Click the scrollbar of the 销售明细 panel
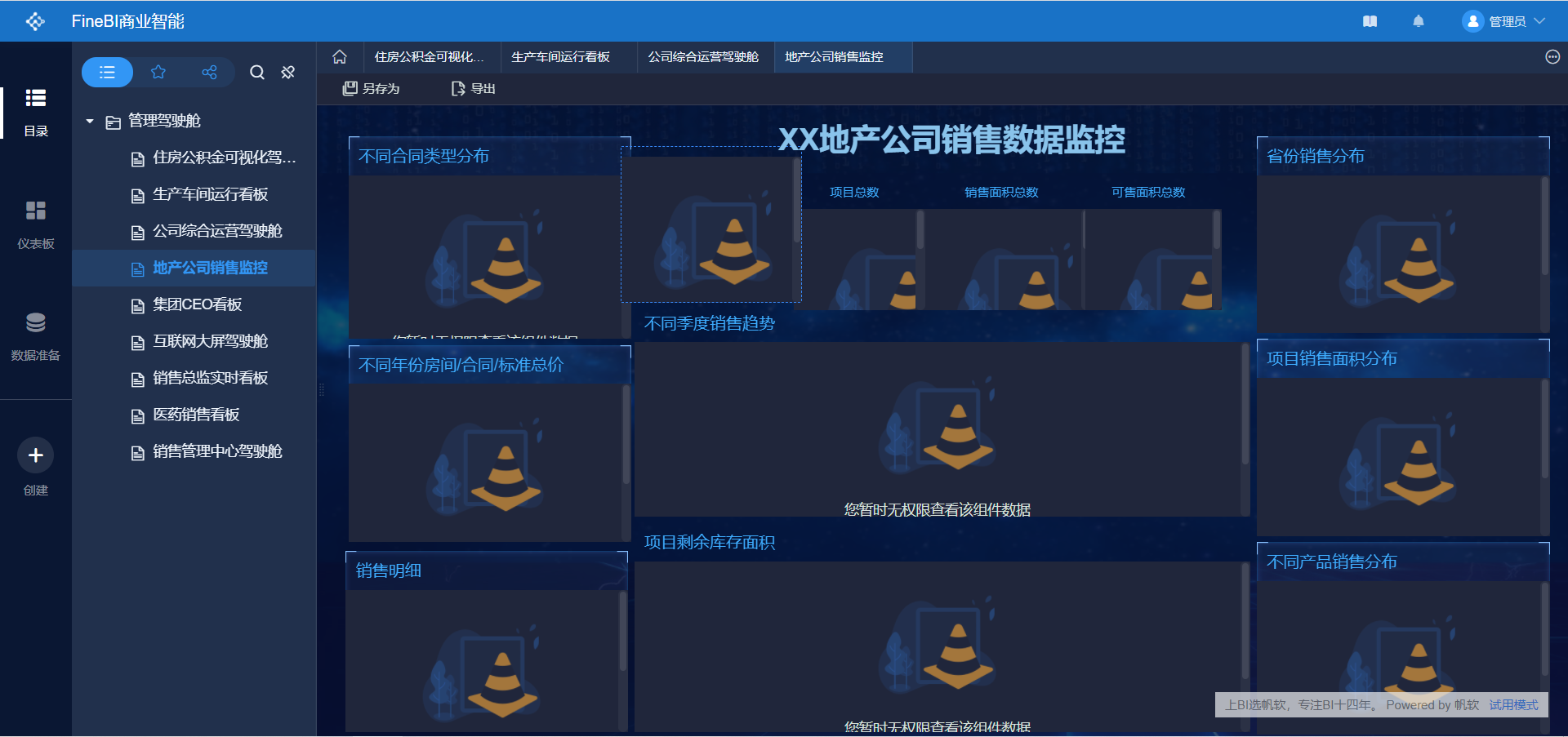 pyautogui.click(x=623, y=632)
